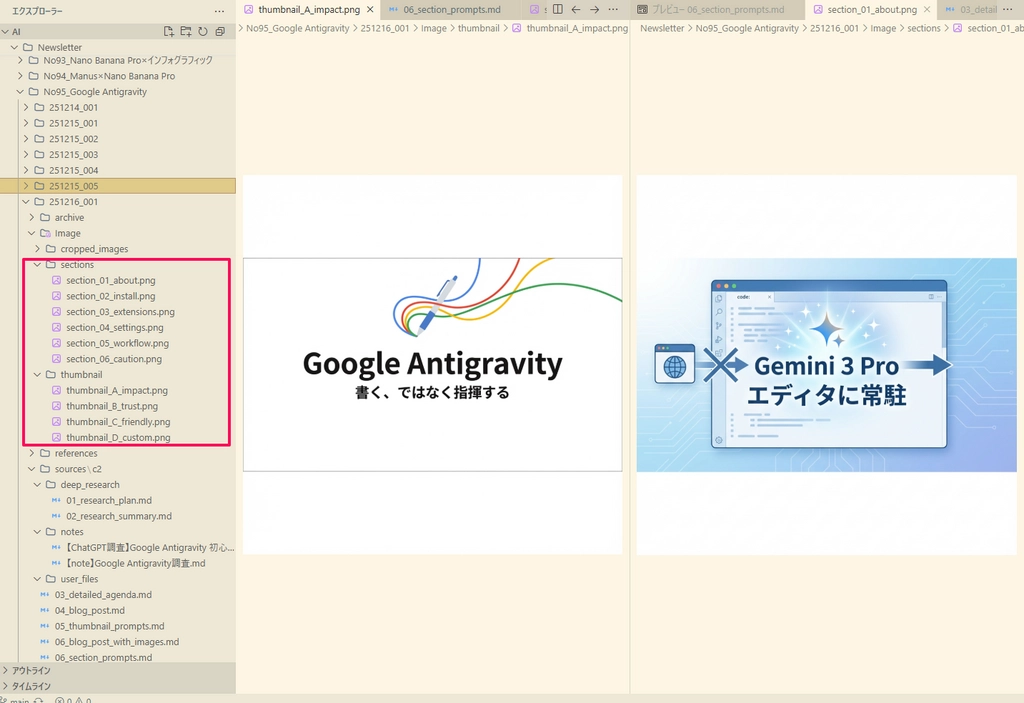Open section_02_install.png file
Image resolution: width=1024 pixels, height=703 pixels.
click(x=110, y=296)
